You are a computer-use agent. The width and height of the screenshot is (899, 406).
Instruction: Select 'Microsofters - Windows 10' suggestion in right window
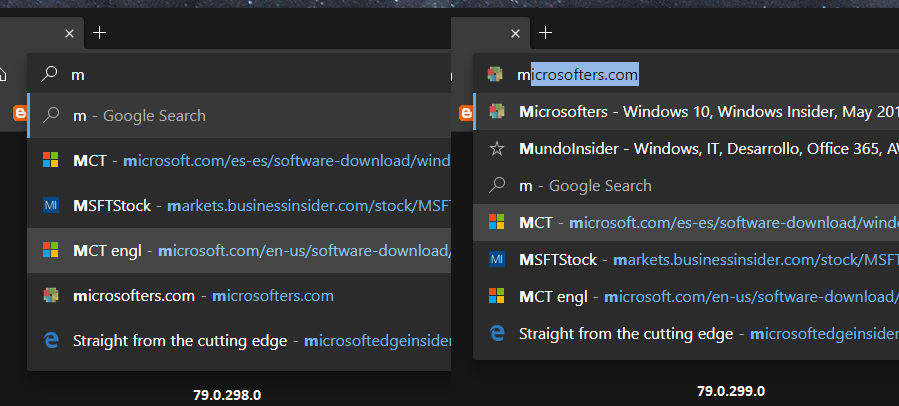(686, 111)
